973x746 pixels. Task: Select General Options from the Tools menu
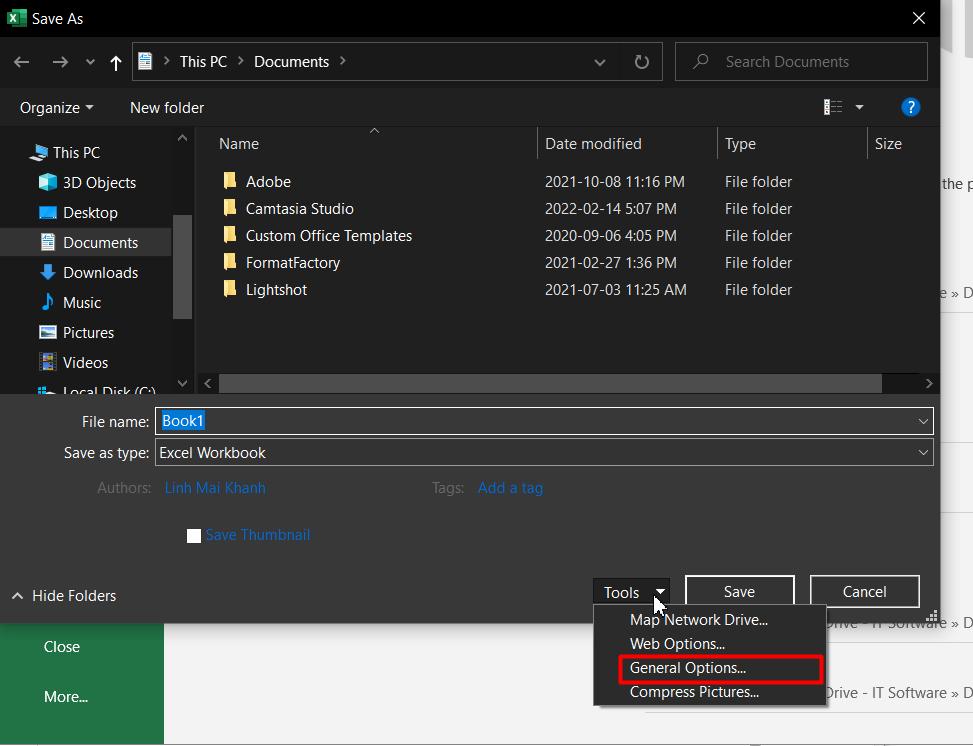(688, 668)
